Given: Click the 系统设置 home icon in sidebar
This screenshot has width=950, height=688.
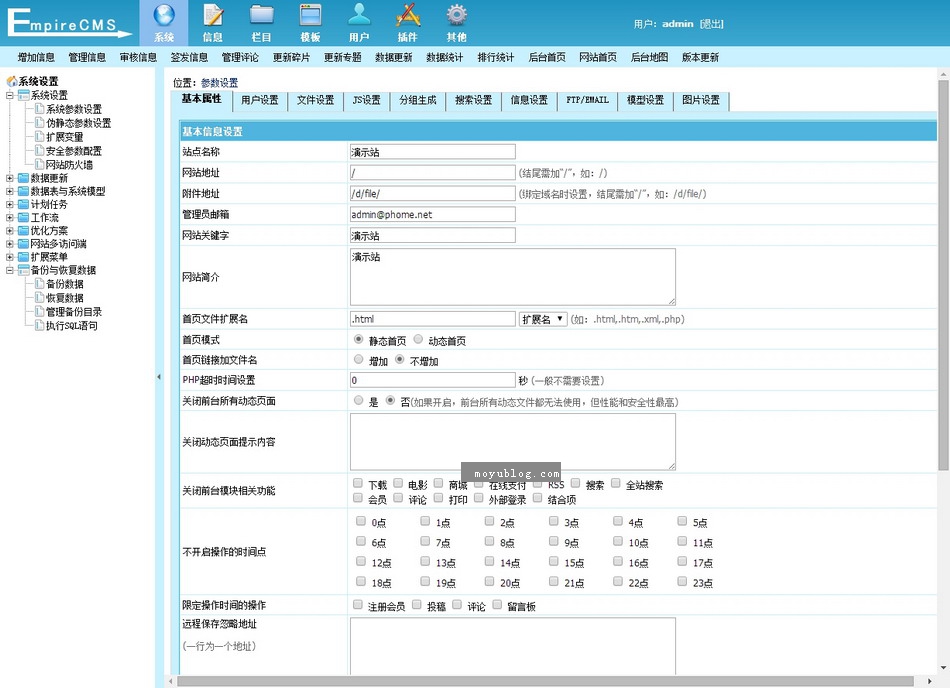Looking at the screenshot, I should tap(12, 81).
